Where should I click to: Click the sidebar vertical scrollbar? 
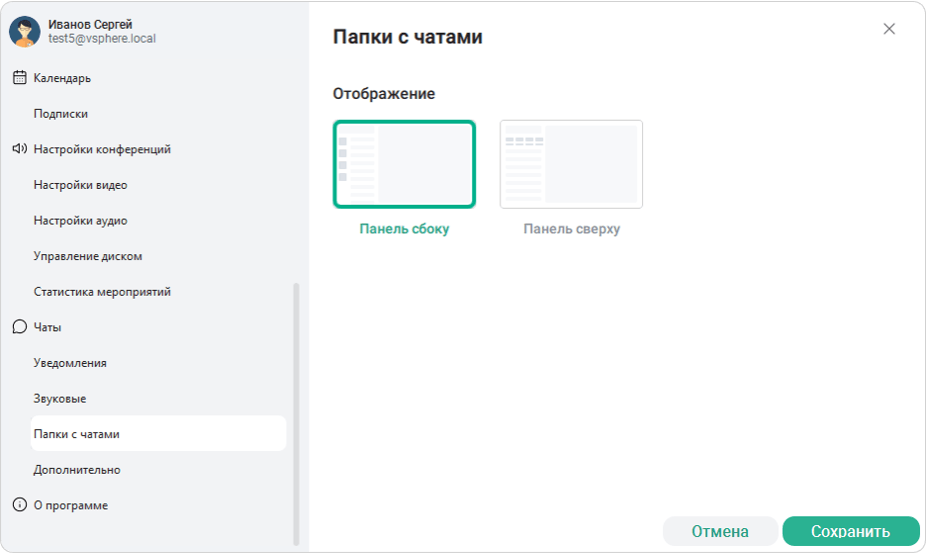point(296,414)
